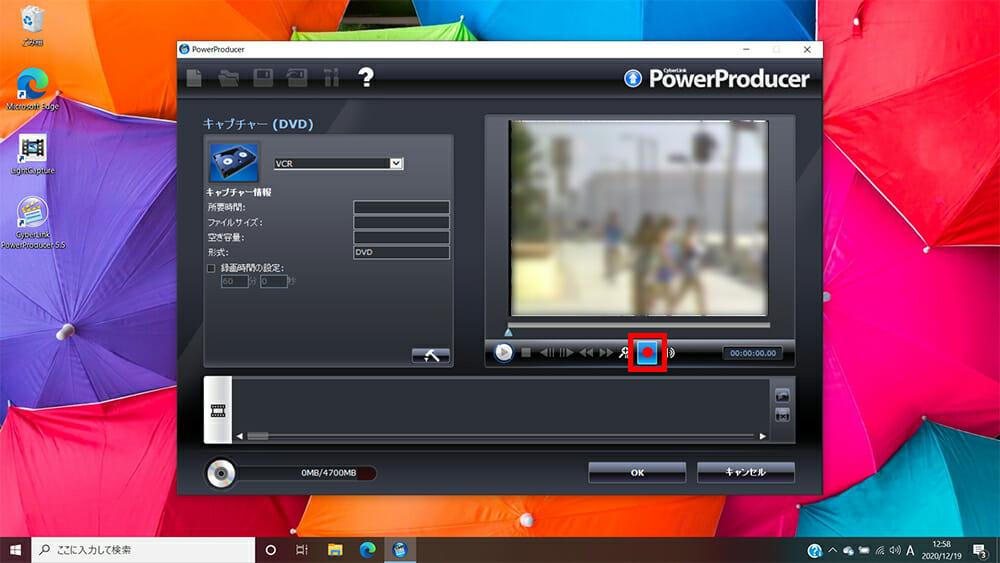Click the preview seek bar
The width and height of the screenshot is (1000, 563).
tap(638, 325)
